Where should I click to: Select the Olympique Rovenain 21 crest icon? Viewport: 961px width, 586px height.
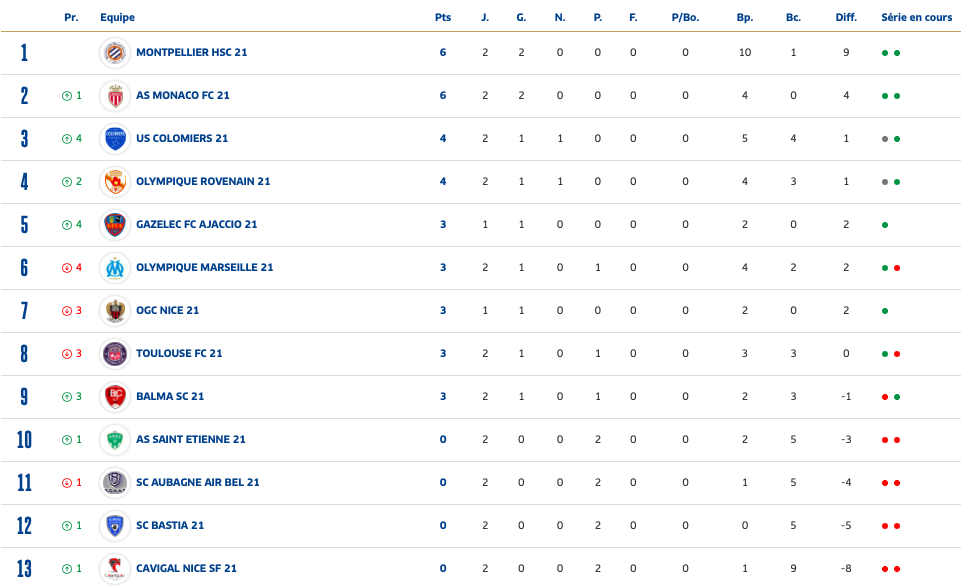115,181
